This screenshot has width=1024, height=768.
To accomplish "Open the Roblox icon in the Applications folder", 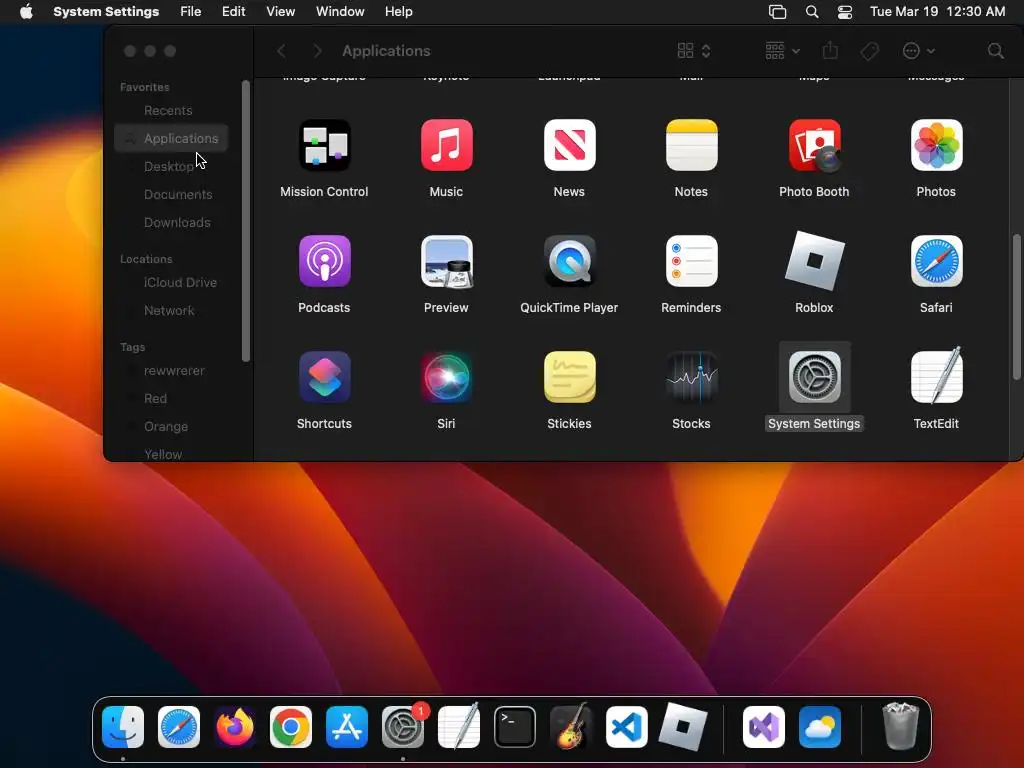I will click(814, 261).
